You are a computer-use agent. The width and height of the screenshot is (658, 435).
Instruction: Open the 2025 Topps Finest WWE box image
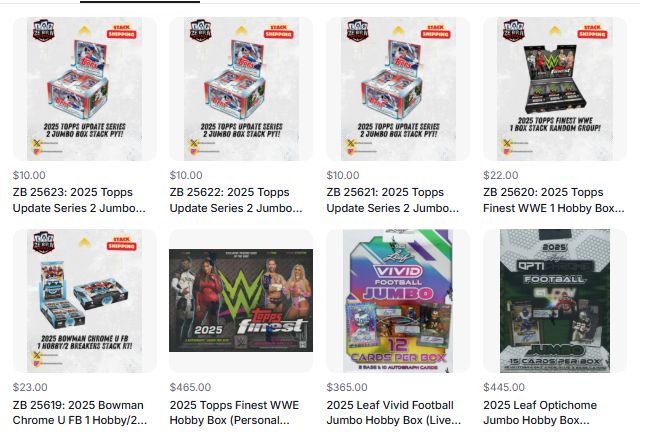[x=241, y=301]
